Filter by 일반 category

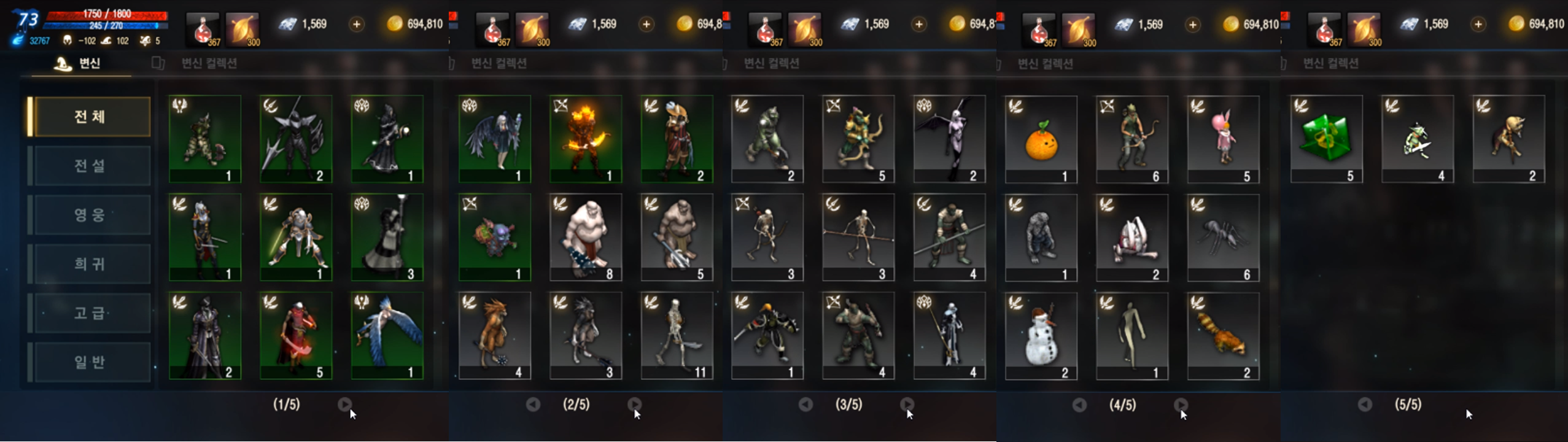90,362
